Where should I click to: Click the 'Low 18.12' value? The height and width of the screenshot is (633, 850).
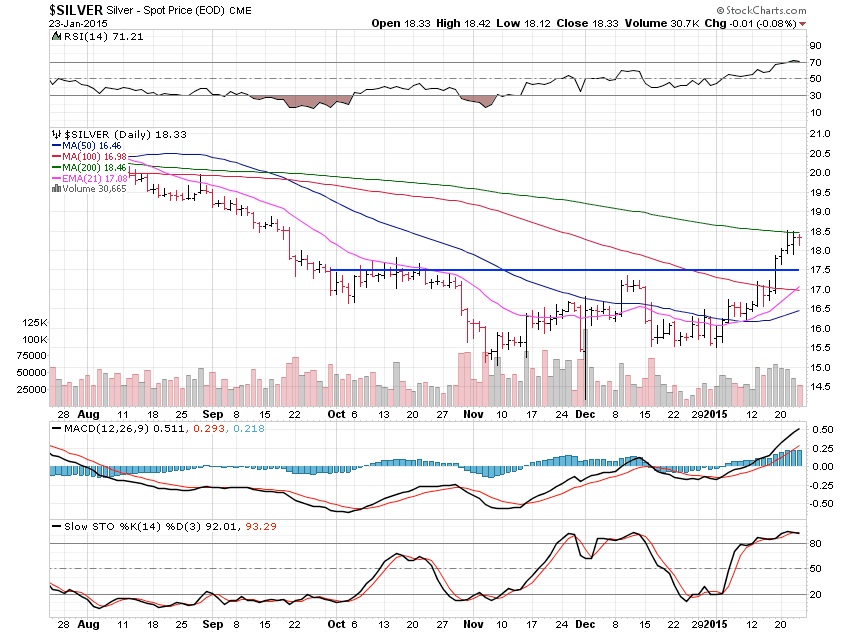[x=523, y=23]
